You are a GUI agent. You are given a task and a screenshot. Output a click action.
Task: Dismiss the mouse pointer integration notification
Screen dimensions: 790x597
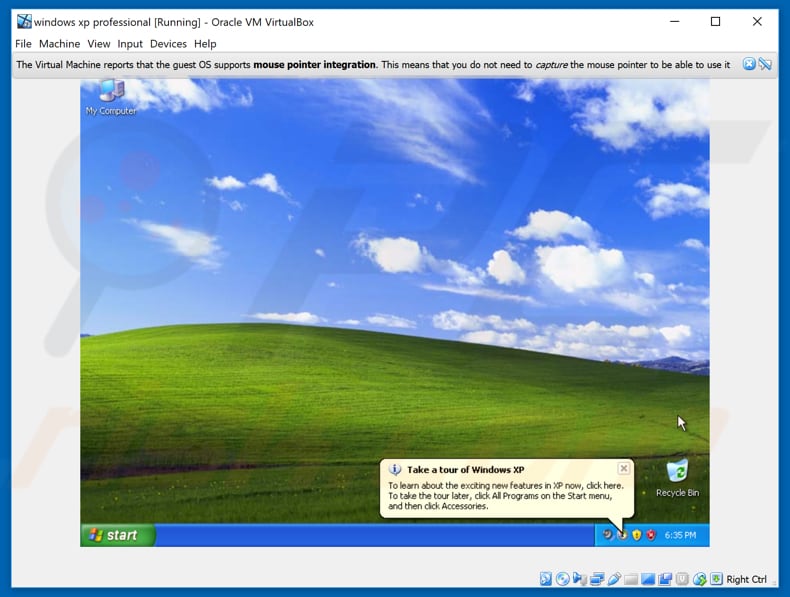[749, 64]
